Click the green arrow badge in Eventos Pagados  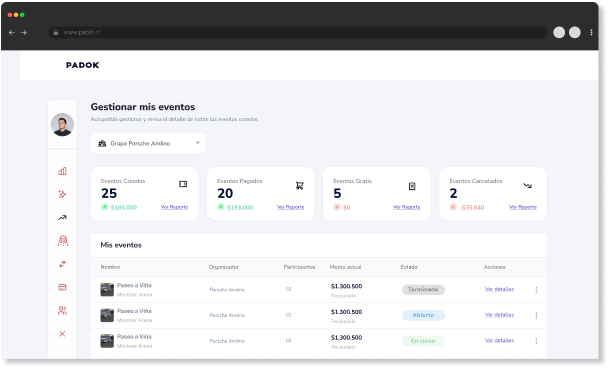pos(221,207)
